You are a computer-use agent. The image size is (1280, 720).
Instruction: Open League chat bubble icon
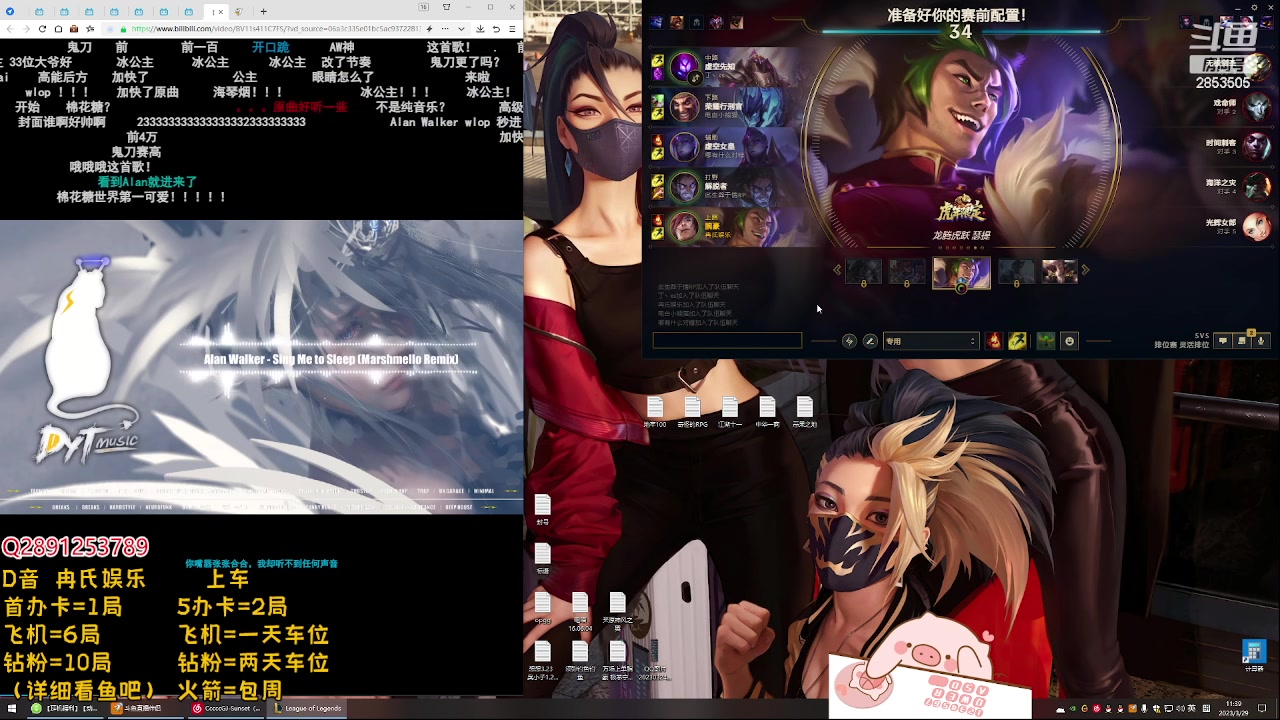pyautogui.click(x=1222, y=341)
